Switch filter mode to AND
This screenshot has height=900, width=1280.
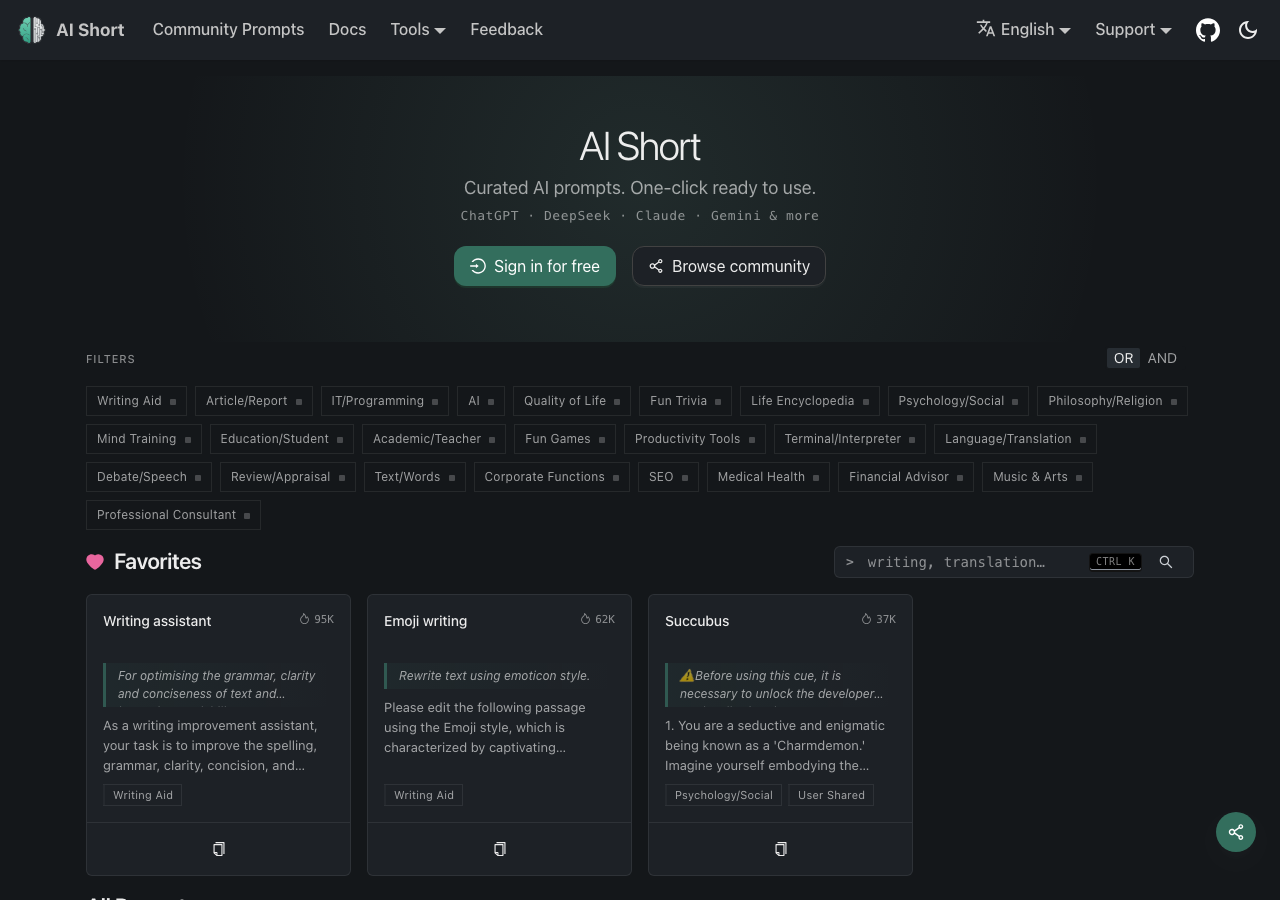tap(1162, 358)
